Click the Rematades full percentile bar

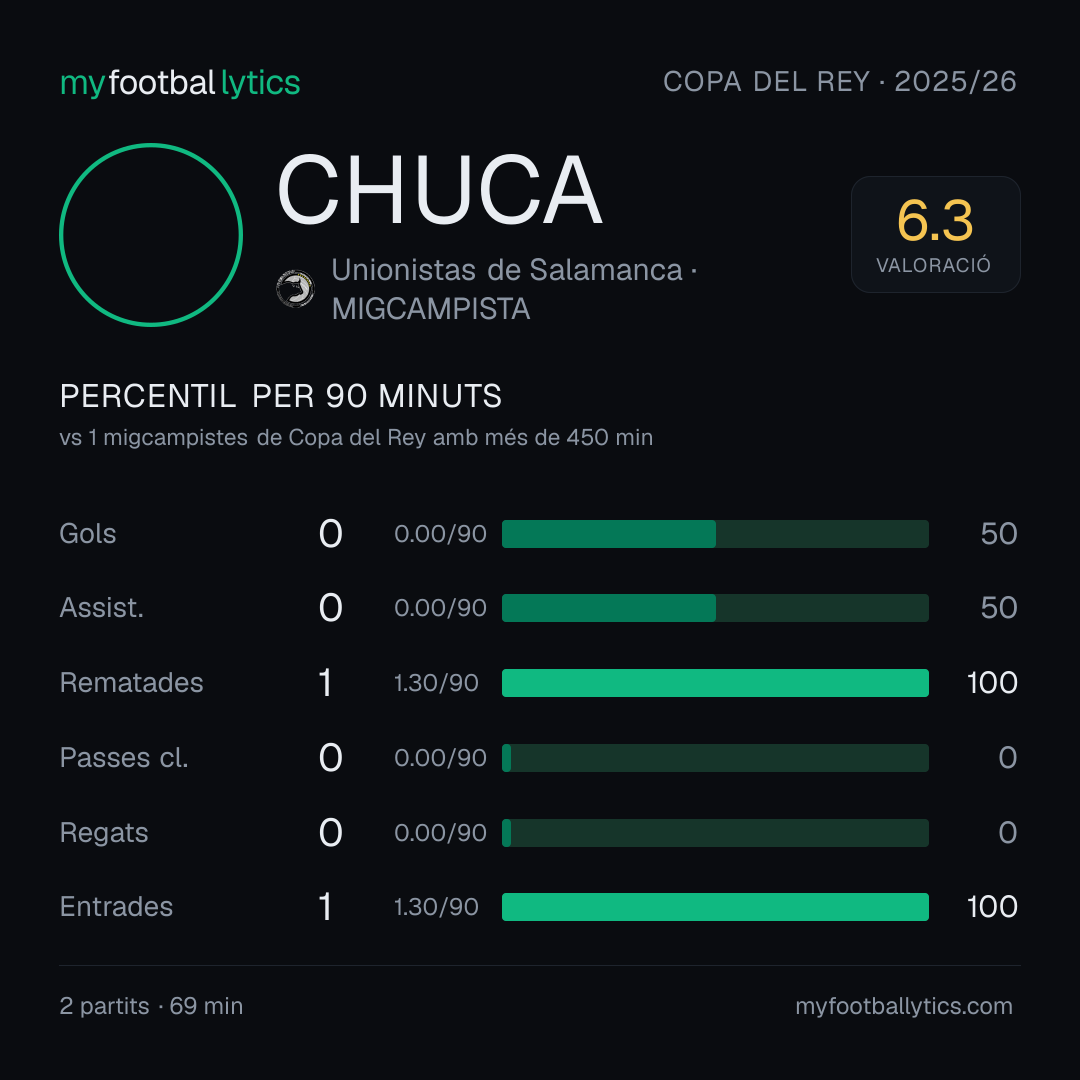715,683
